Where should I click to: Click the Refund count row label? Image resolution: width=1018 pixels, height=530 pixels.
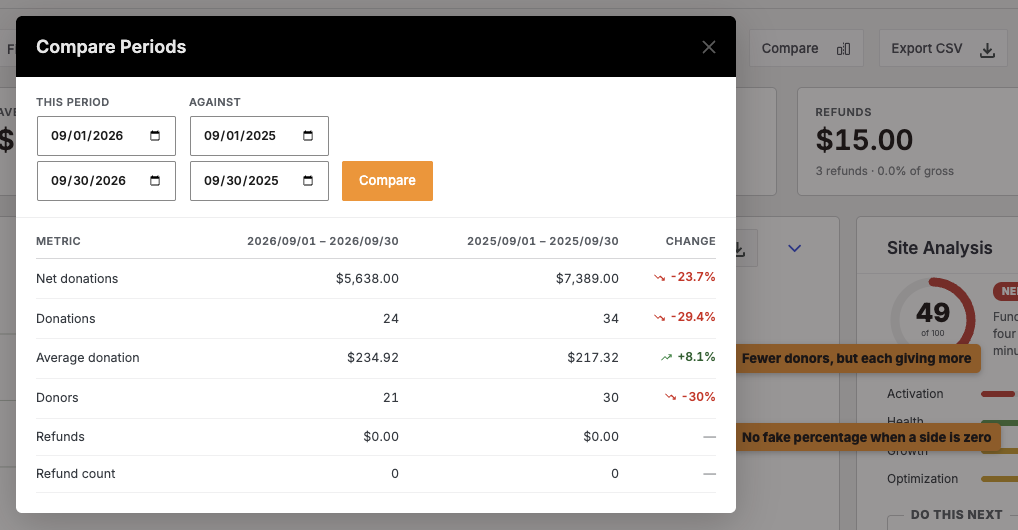pyautogui.click(x=75, y=473)
